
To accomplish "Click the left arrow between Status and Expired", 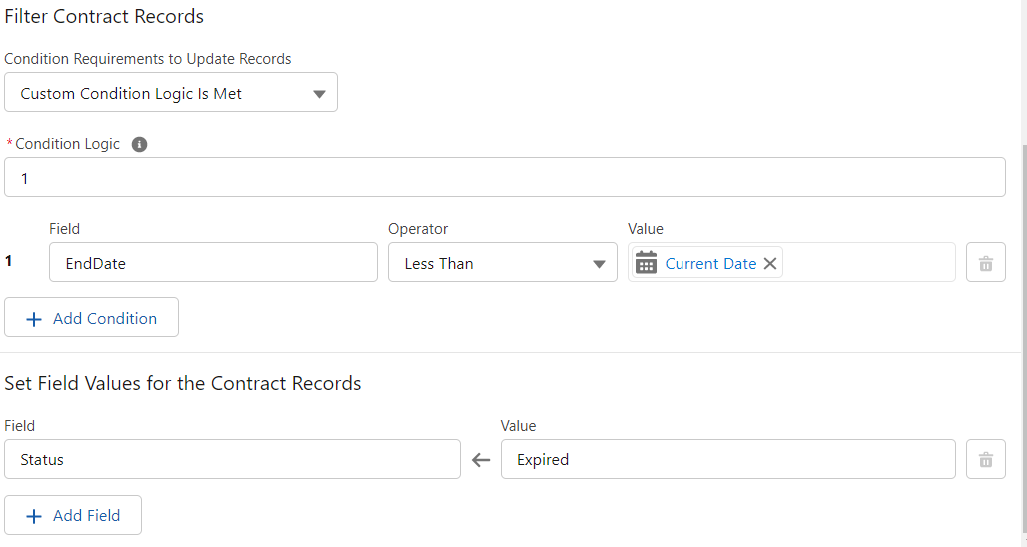I will (x=481, y=460).
